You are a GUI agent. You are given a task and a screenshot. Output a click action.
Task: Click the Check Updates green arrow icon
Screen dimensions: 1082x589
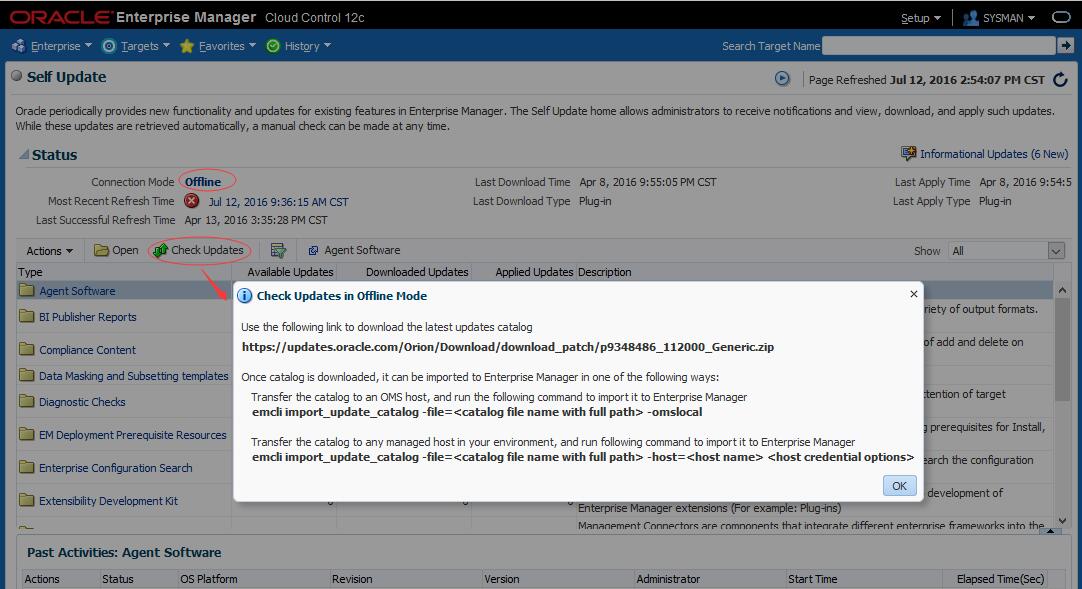(x=161, y=250)
